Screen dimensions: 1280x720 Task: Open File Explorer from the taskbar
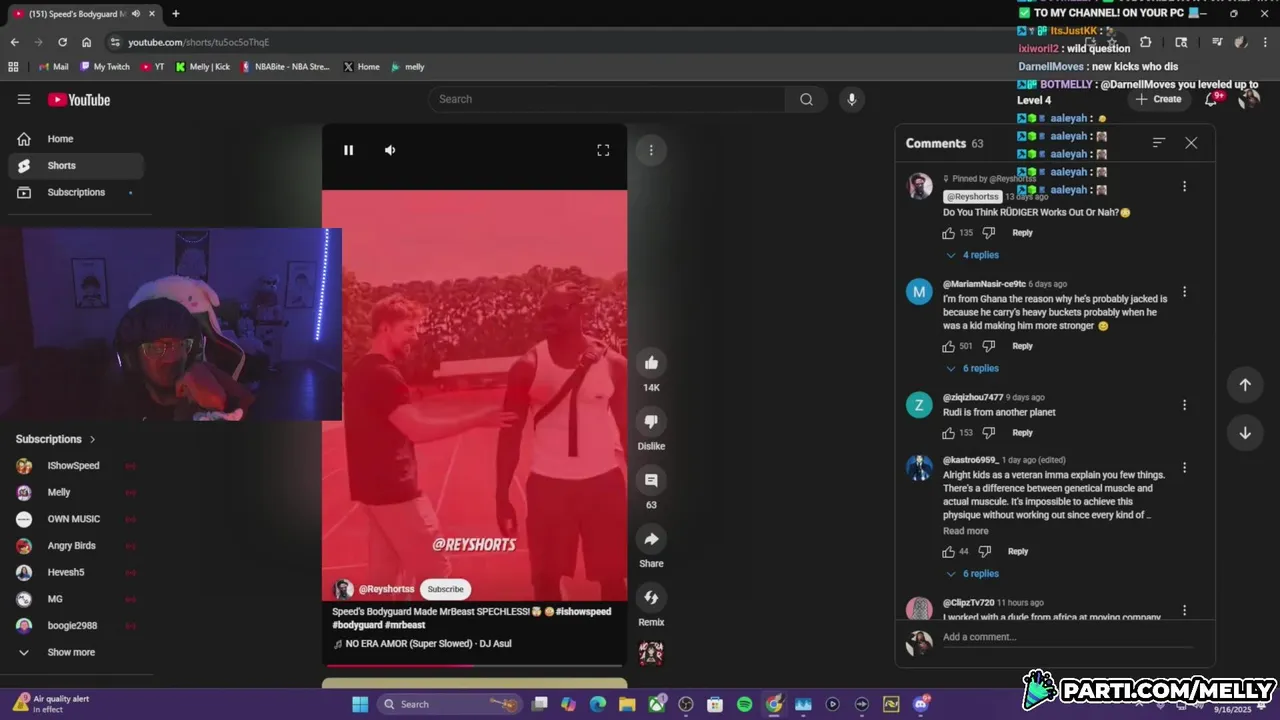pyautogui.click(x=627, y=704)
